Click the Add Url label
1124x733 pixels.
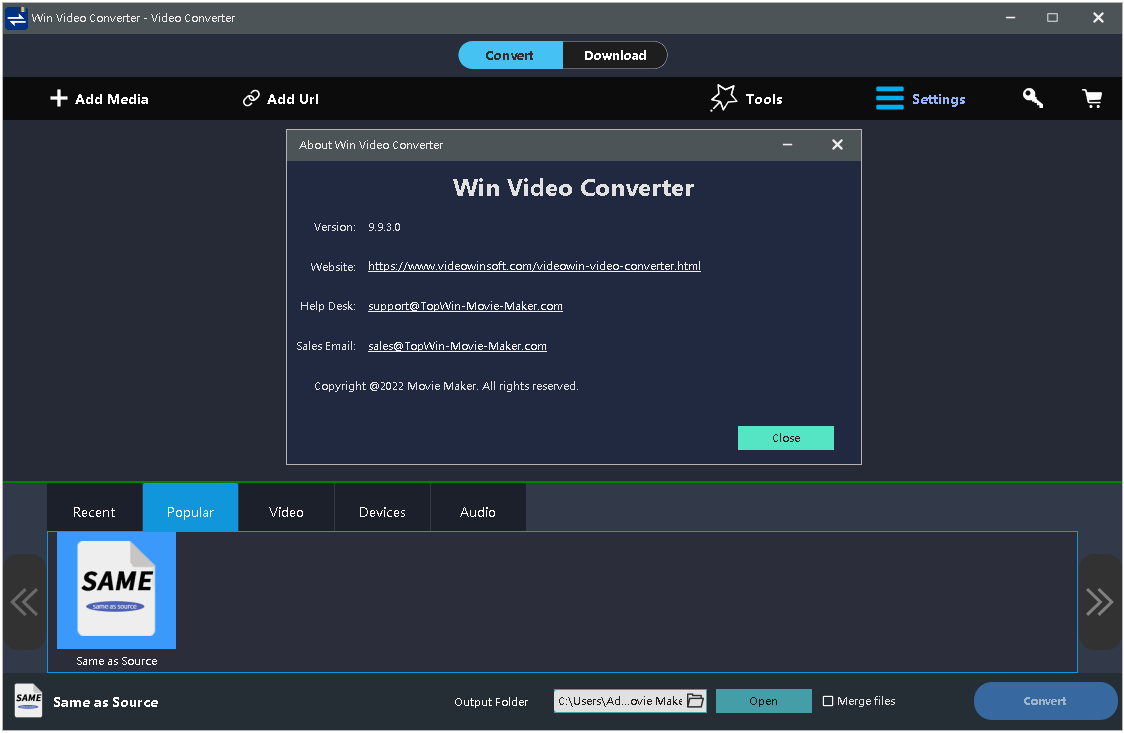292,99
